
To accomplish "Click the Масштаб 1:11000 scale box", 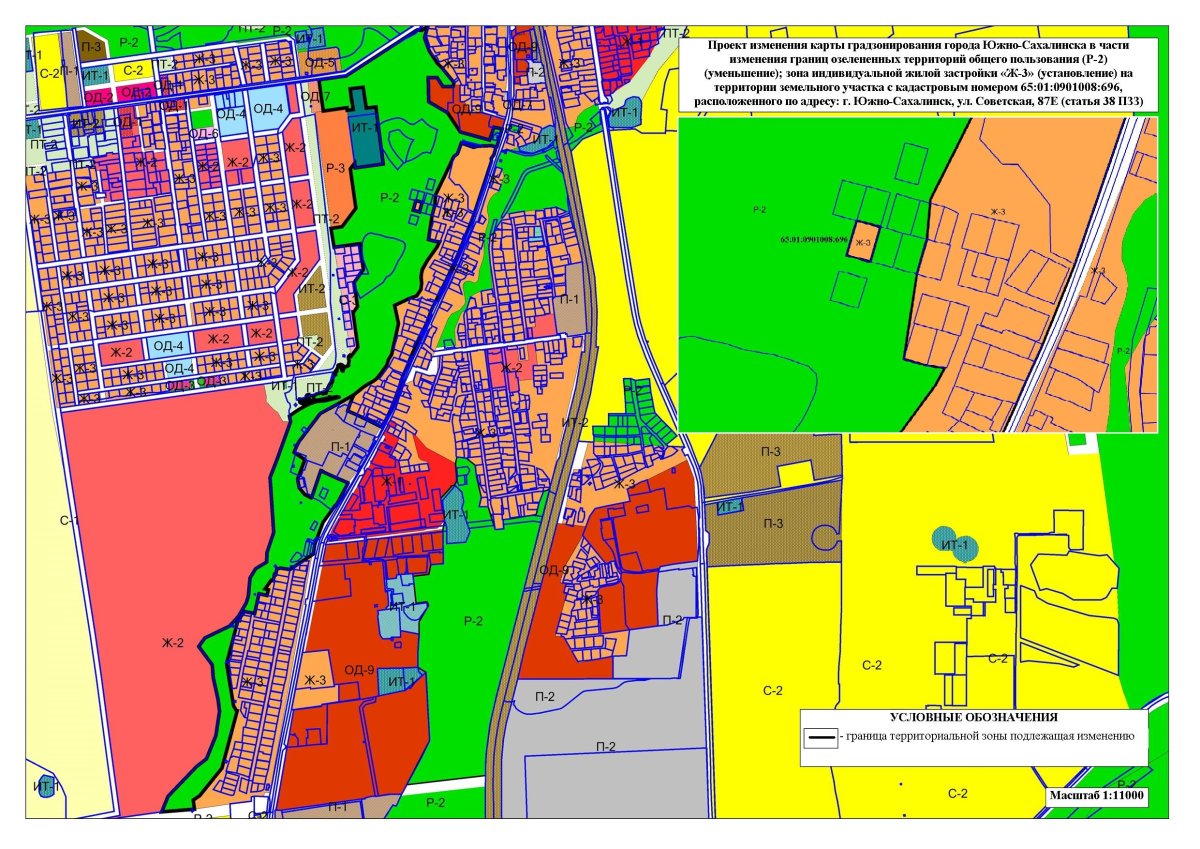I will point(1097,796).
